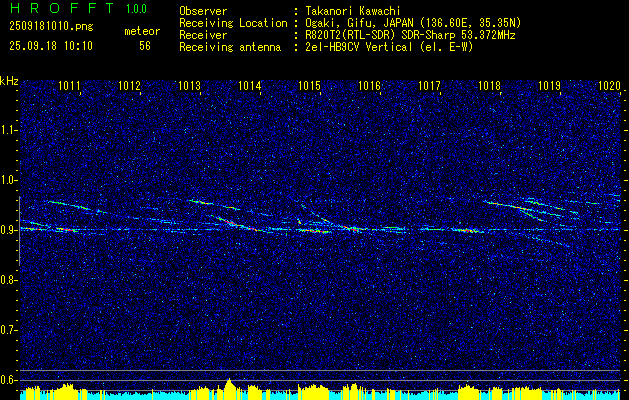Click the meteor label
629x400 pixels.
[x=142, y=31]
